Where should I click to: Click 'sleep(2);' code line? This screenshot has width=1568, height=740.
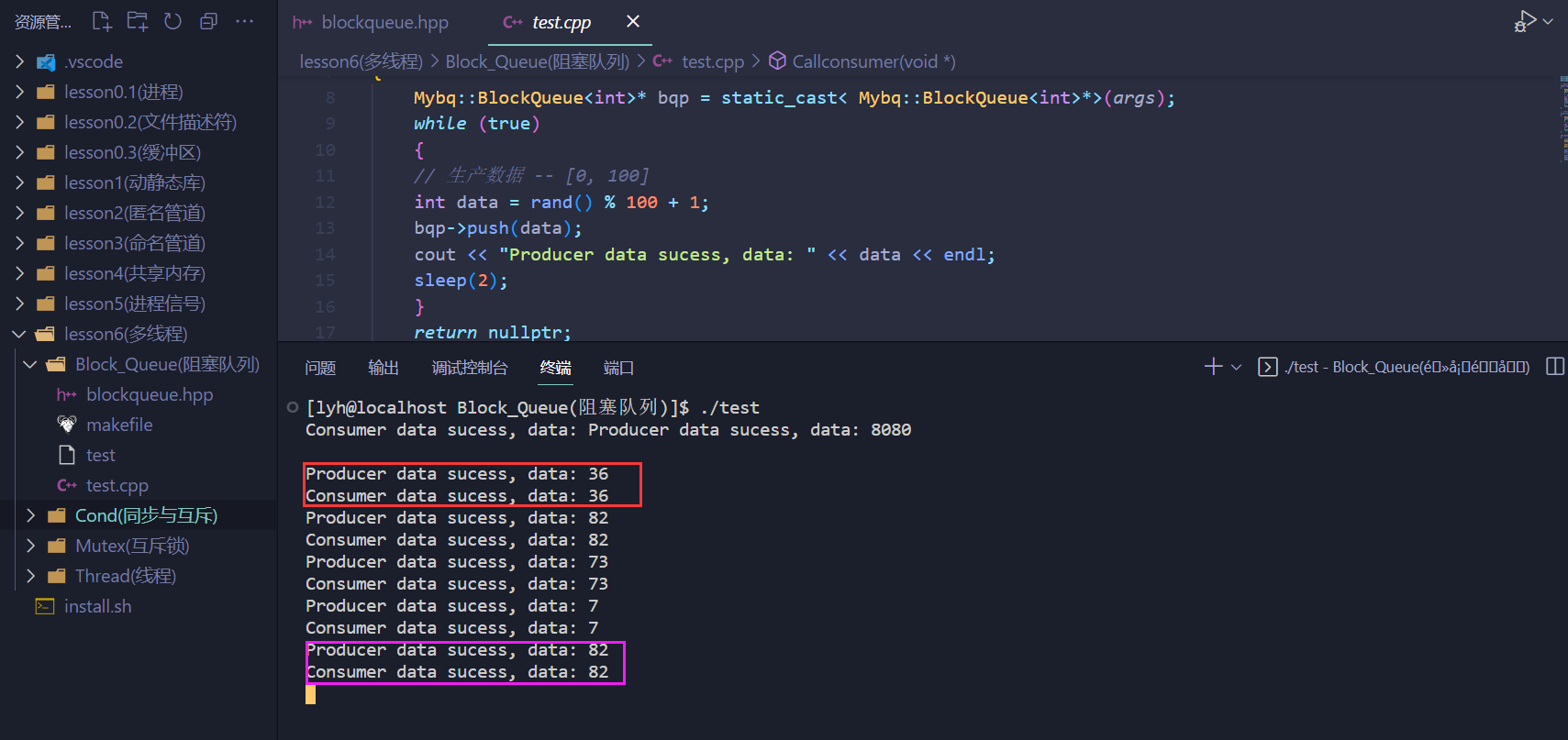coord(461,281)
